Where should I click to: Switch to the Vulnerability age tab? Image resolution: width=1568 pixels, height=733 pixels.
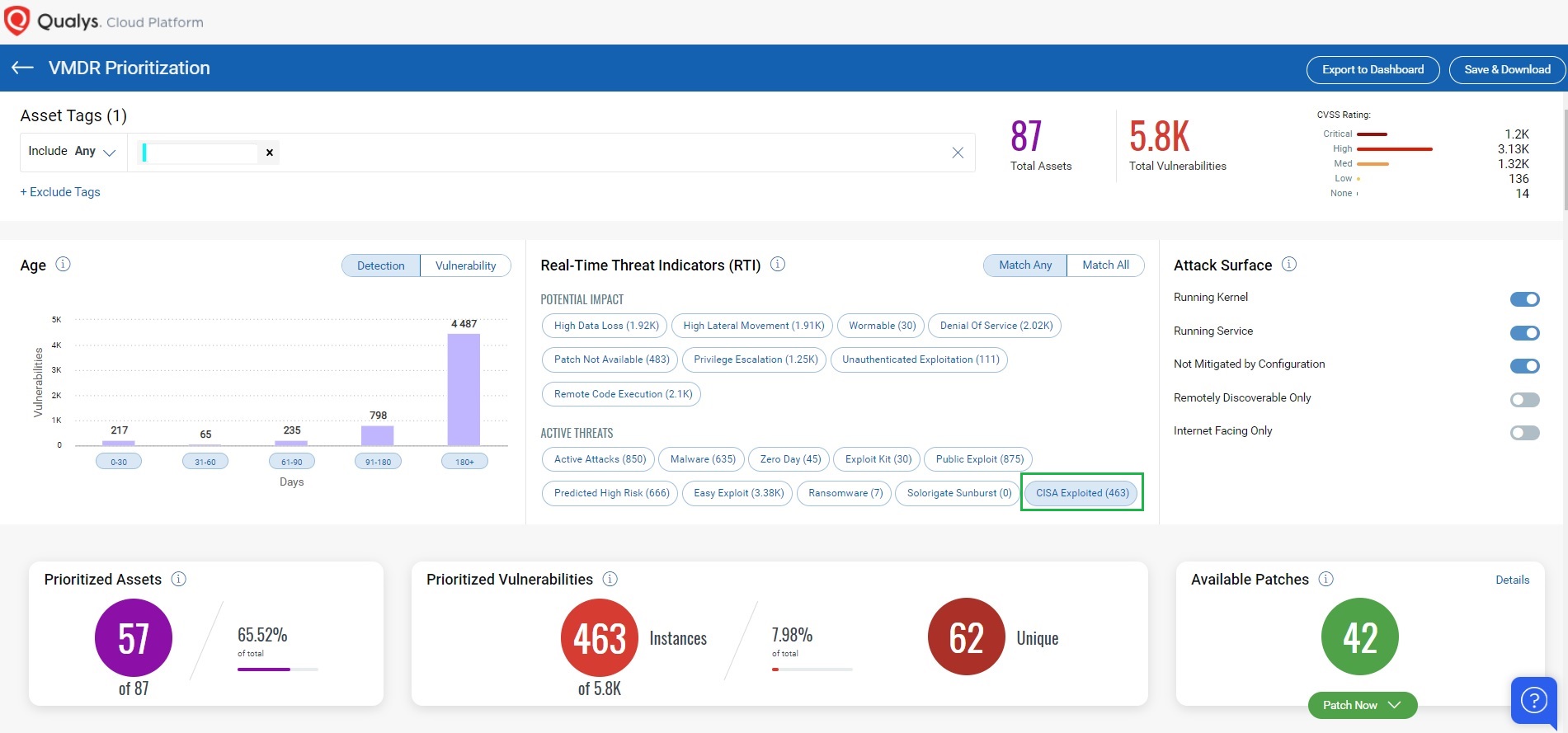tap(466, 265)
